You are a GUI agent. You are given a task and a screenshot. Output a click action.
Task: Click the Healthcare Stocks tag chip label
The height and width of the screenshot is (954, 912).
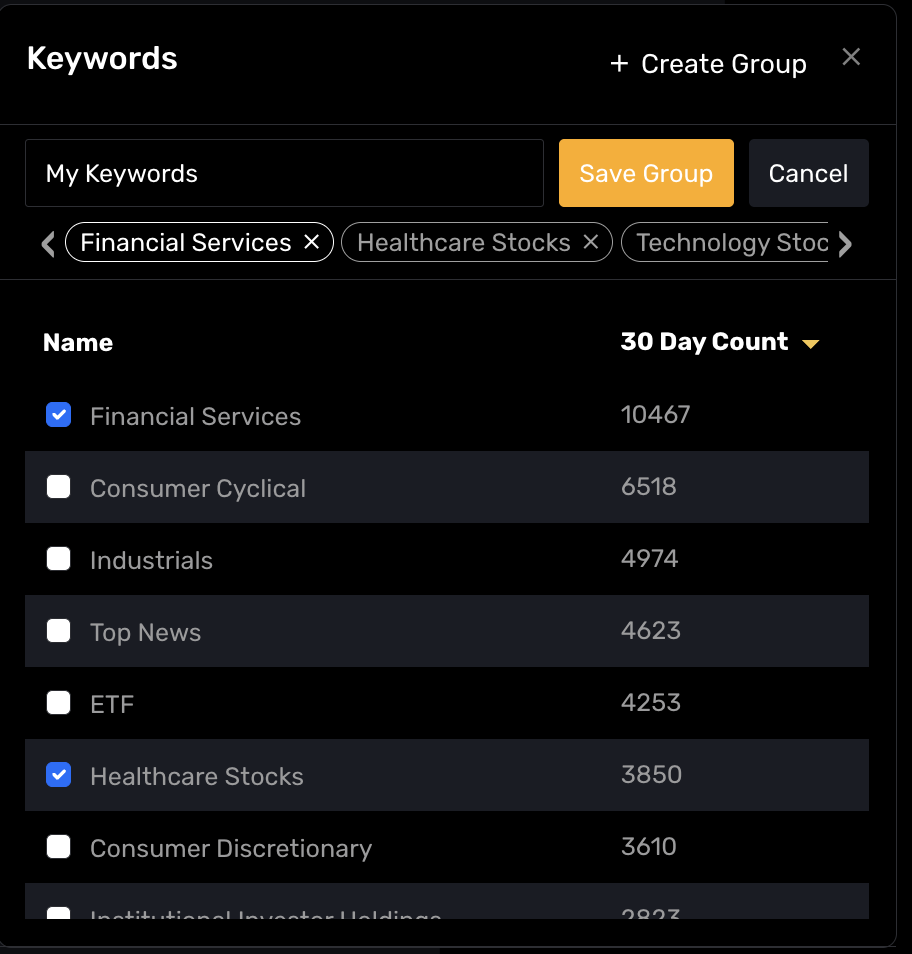pyautogui.click(x=463, y=243)
